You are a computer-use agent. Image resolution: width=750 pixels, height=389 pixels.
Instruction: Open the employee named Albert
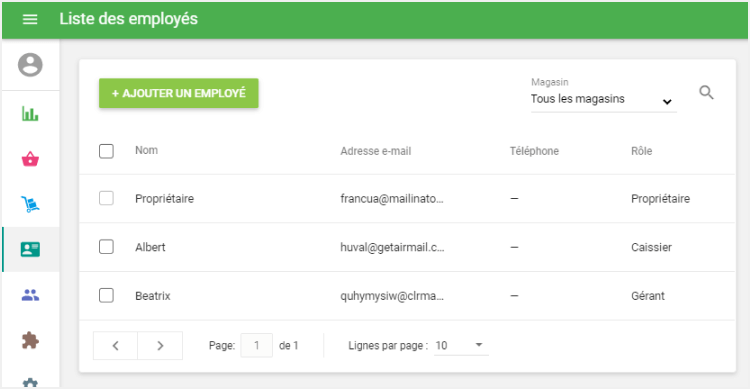(x=150, y=247)
